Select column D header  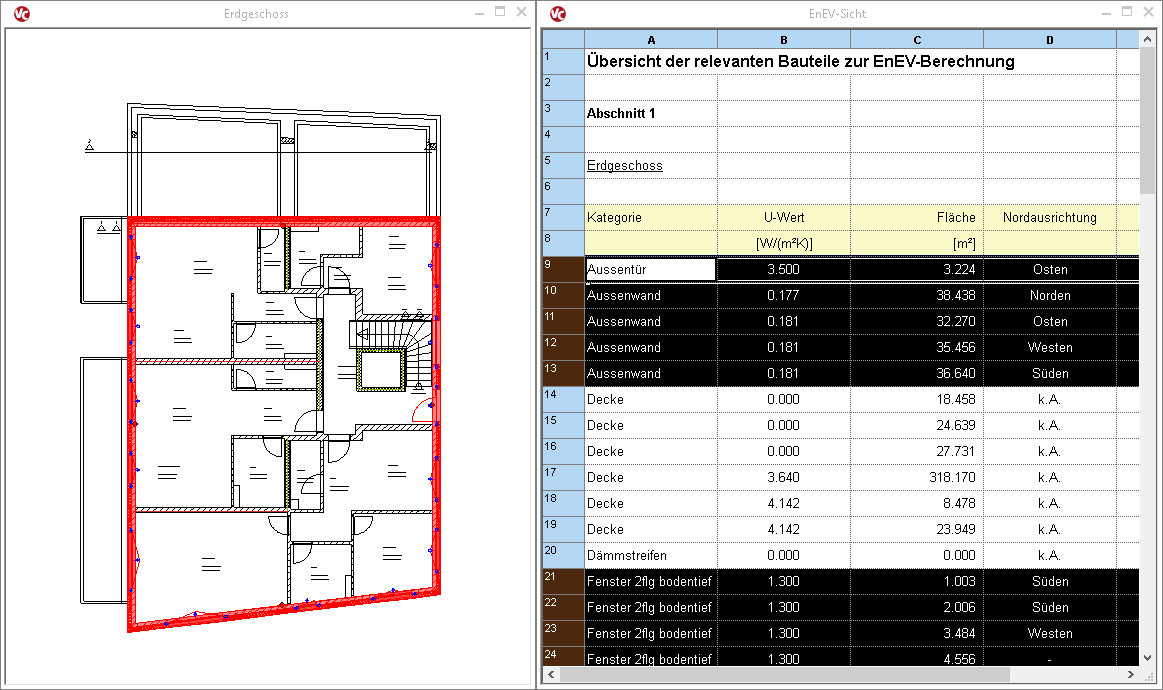tap(1050, 39)
